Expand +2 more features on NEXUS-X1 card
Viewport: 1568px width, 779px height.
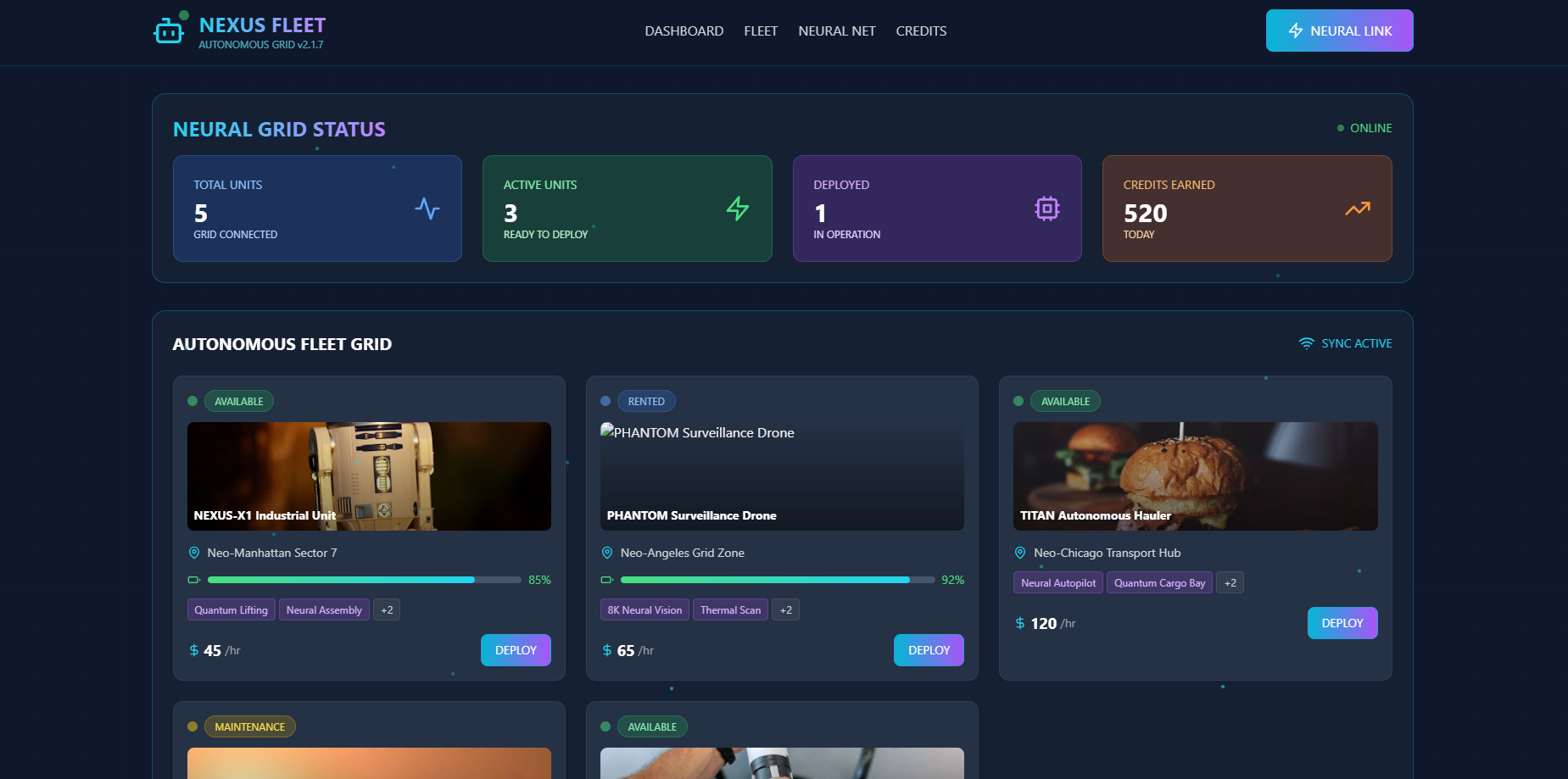coord(387,610)
